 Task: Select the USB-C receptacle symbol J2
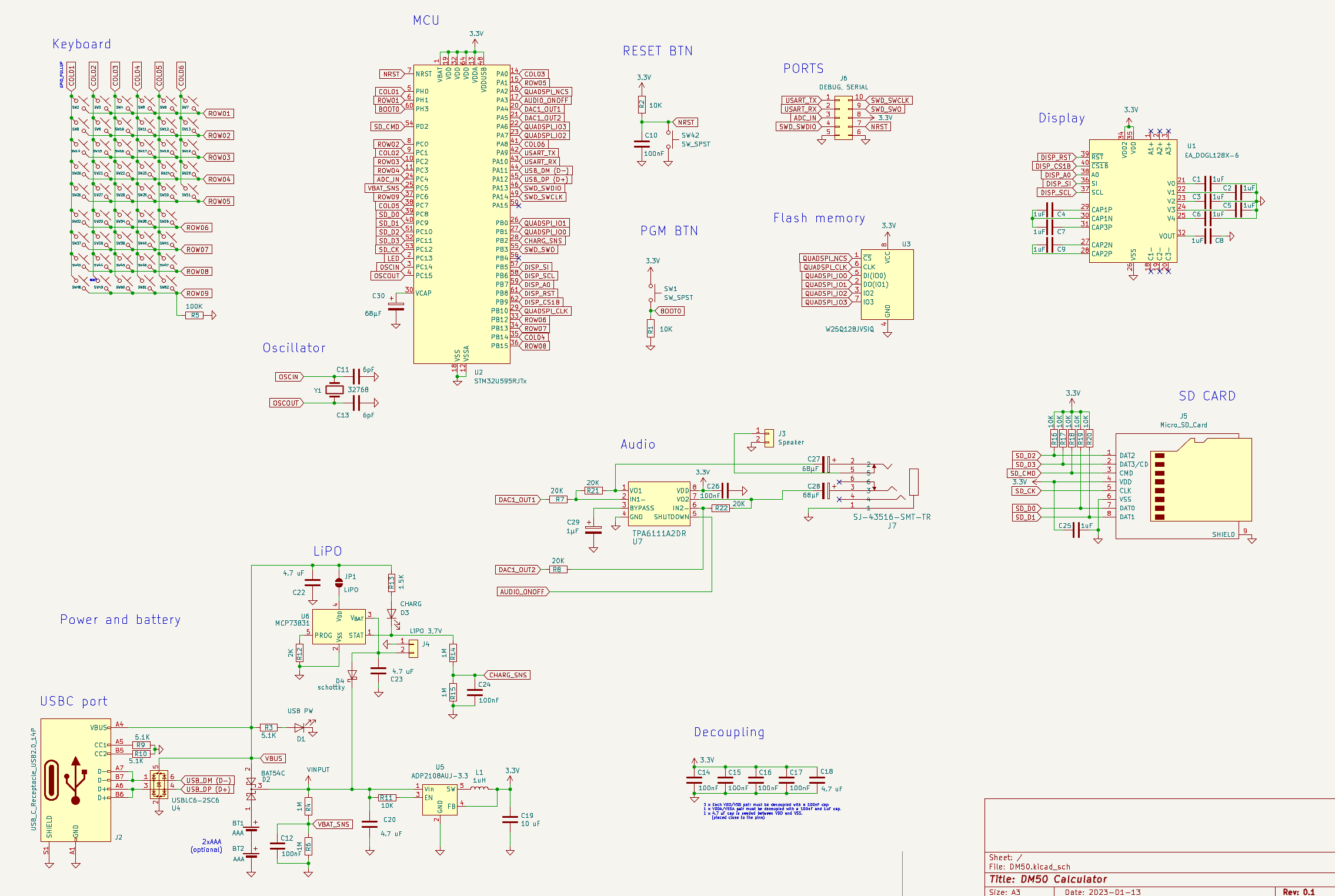point(75,780)
